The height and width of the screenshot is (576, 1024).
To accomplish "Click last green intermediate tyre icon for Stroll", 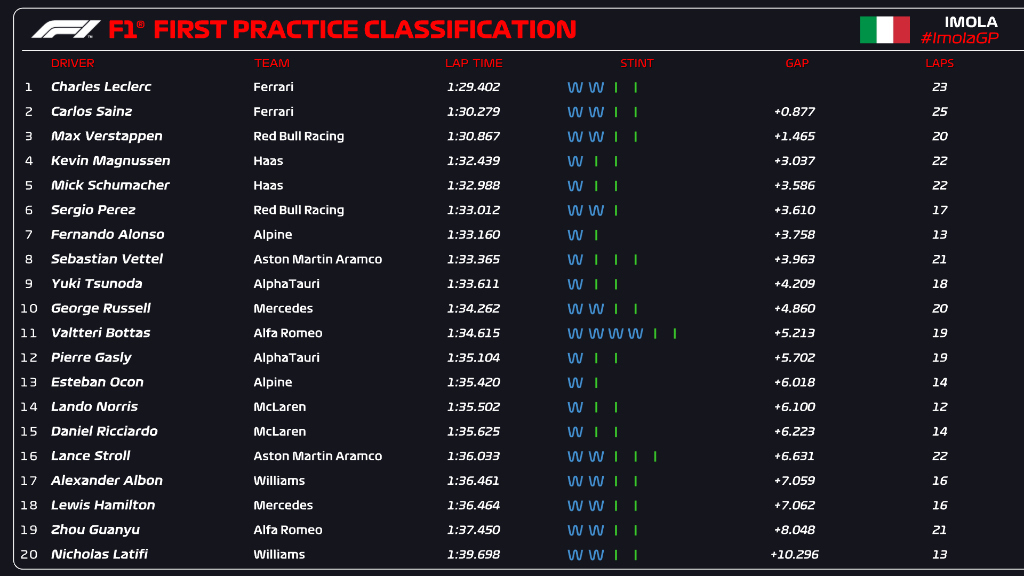I will coord(655,456).
